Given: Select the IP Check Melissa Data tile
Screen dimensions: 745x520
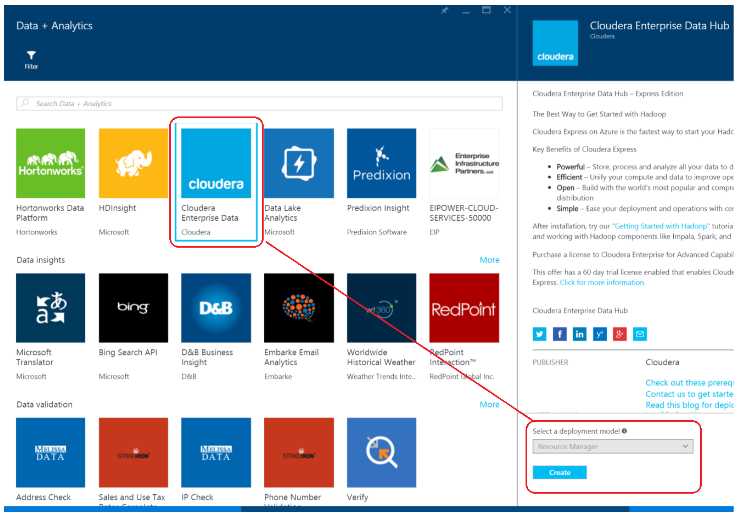Looking at the screenshot, I should pos(216,453).
